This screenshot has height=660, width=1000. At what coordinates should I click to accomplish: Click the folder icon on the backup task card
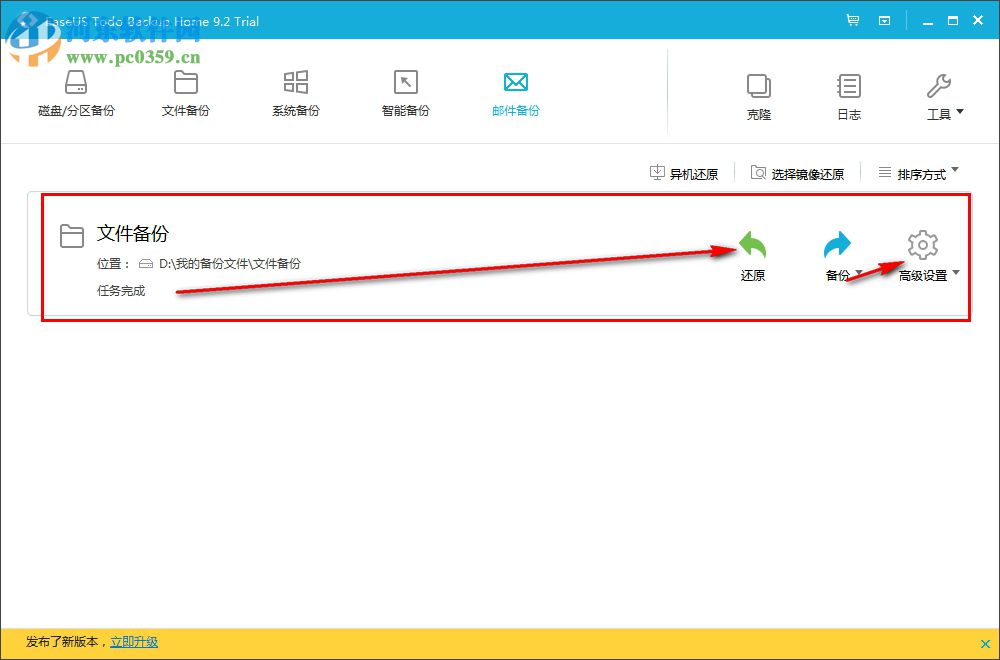71,237
